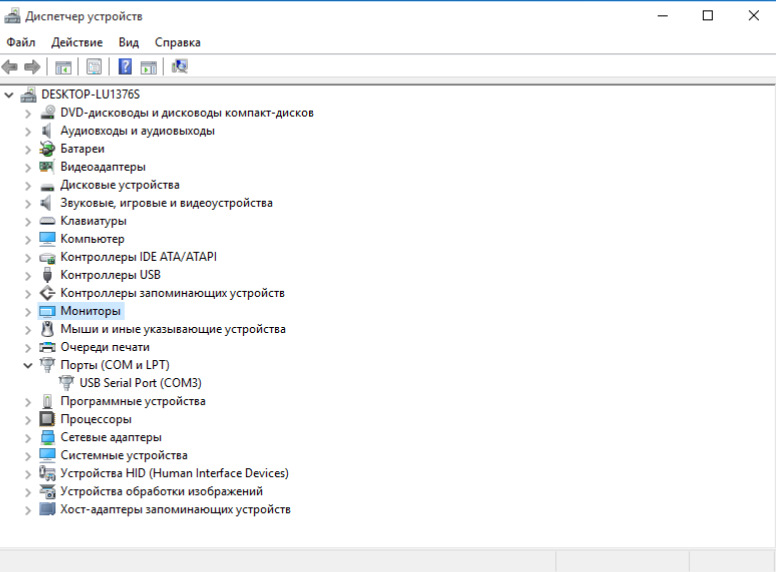Viewport: 776px width, 572px height.
Task: Click the Батареи battery icon
Action: pos(48,148)
